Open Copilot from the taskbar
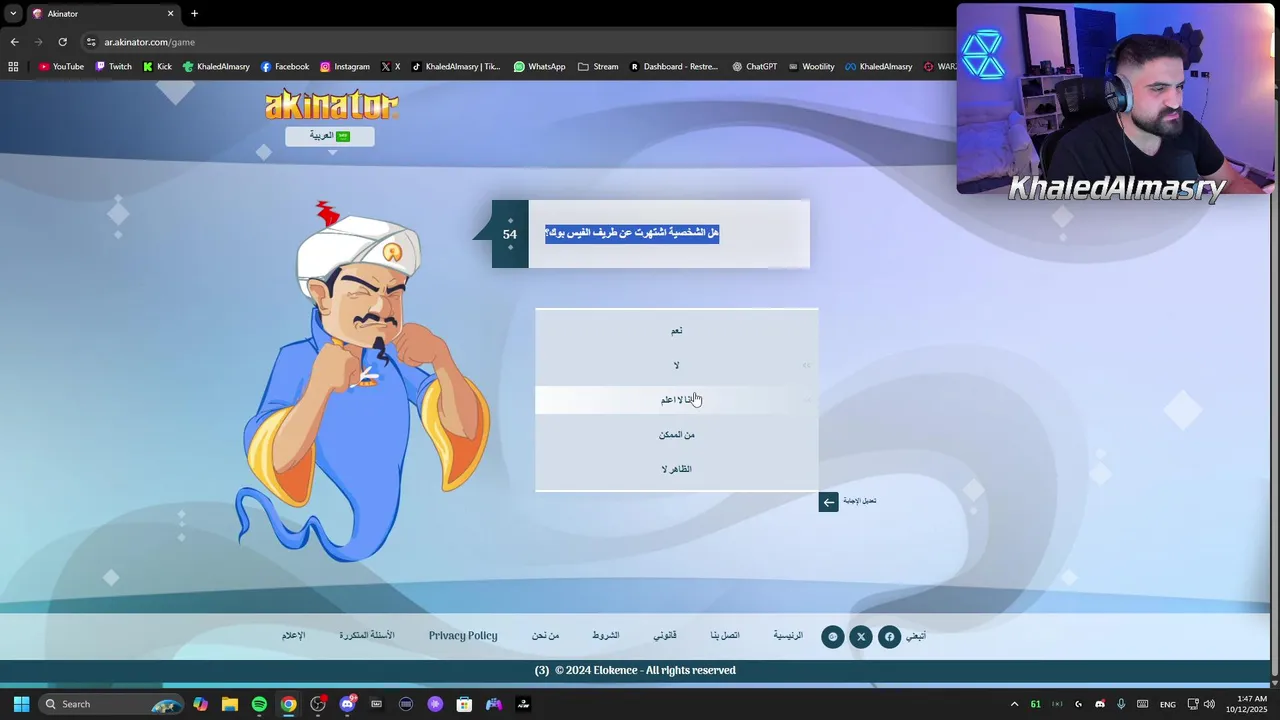This screenshot has width=1280, height=720. point(201,704)
